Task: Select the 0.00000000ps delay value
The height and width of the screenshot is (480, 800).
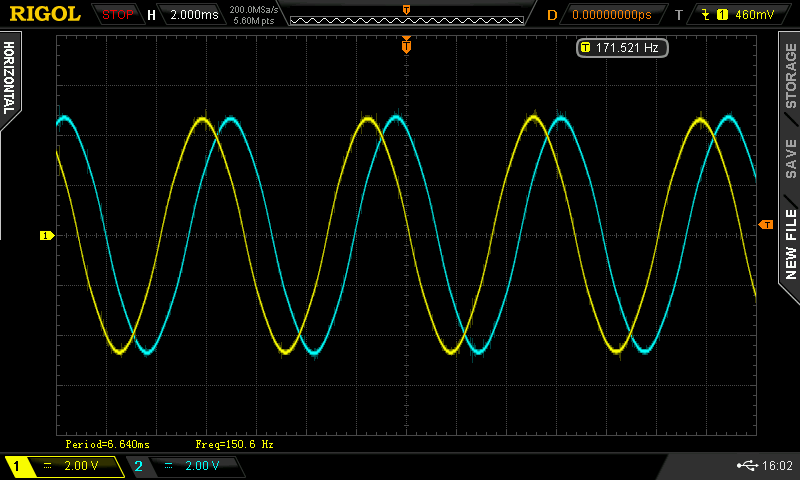Action: 611,15
